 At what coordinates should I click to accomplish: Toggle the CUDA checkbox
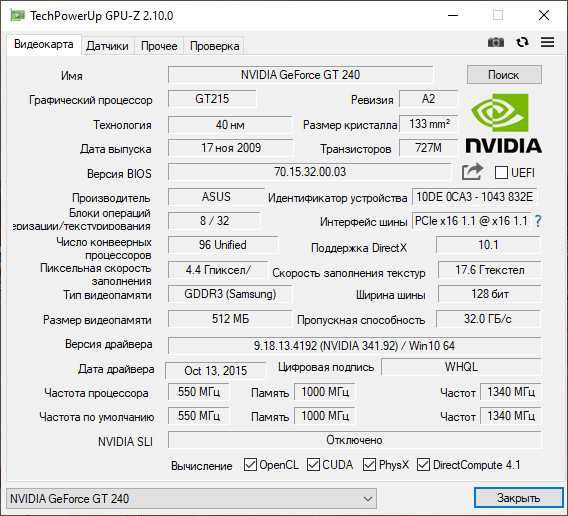[313, 465]
